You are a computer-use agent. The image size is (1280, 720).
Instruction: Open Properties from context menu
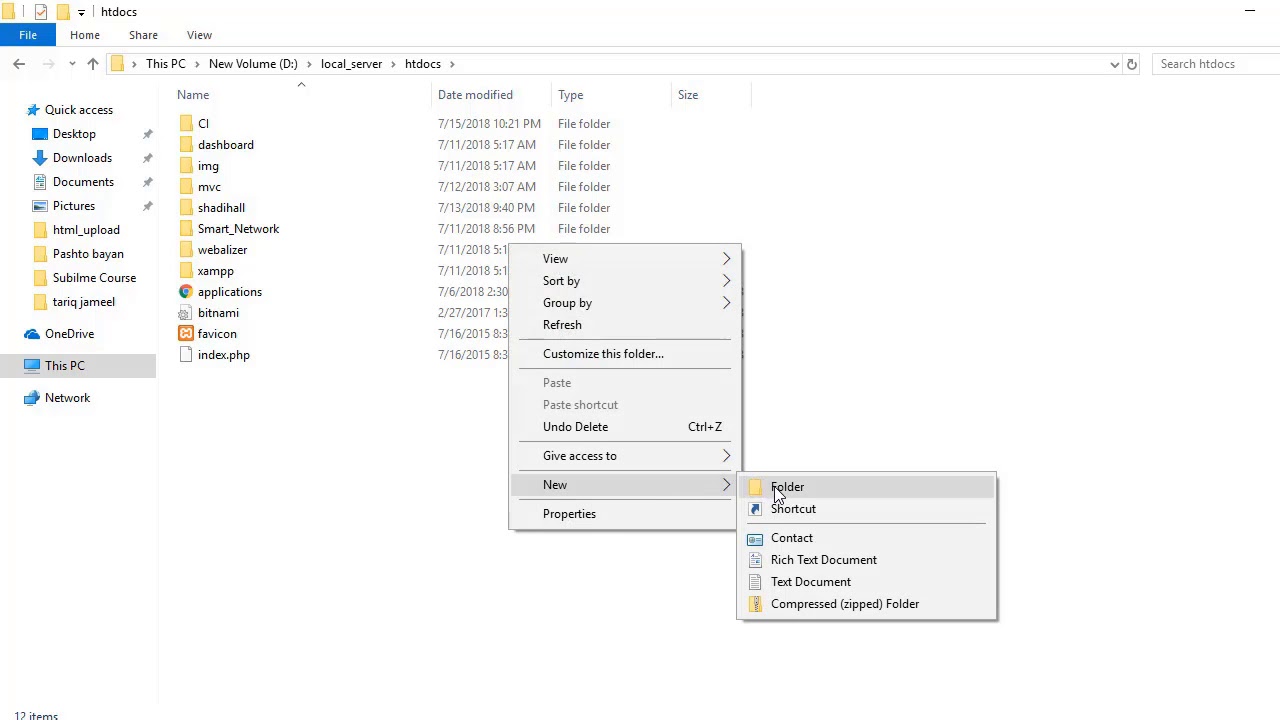(x=569, y=514)
